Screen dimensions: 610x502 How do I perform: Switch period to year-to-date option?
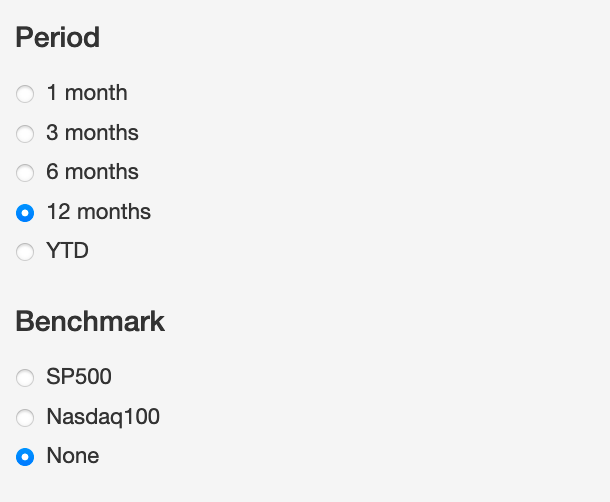25,252
